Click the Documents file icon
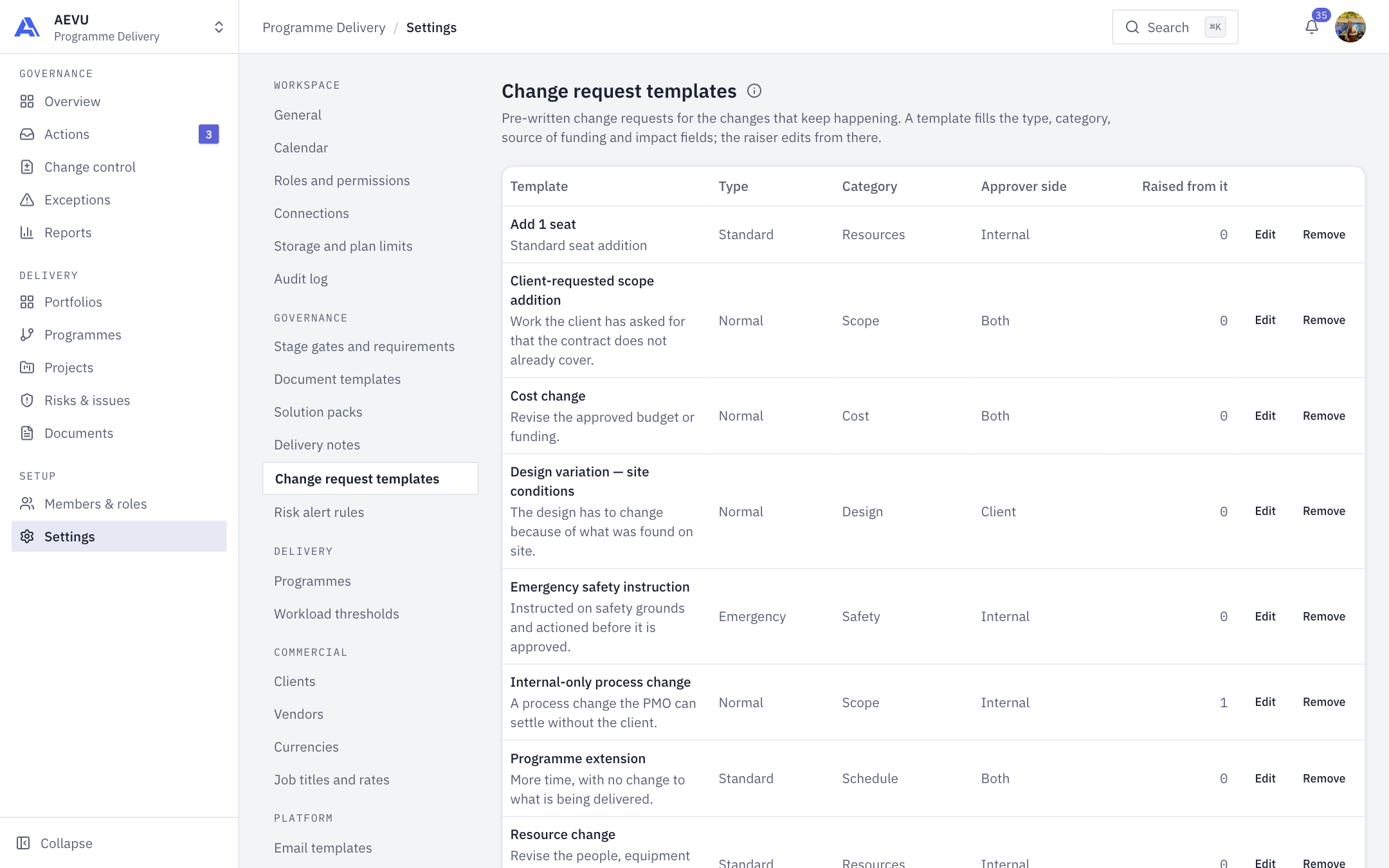Screen dimensions: 1389x868 click(27, 433)
